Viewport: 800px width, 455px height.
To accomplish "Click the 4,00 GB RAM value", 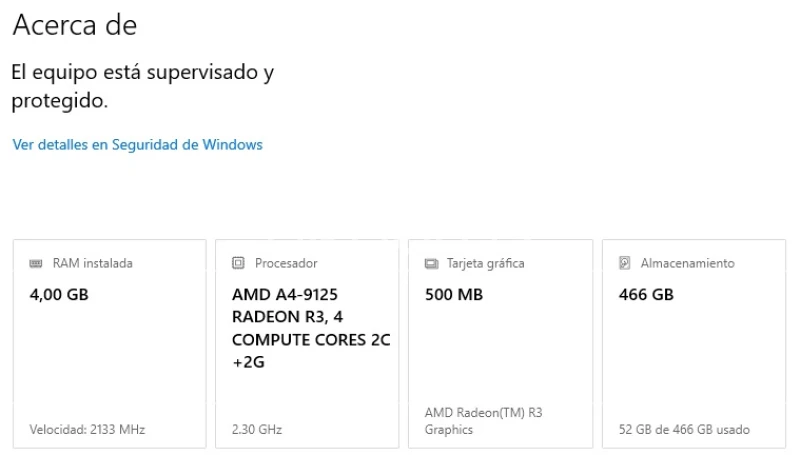I will tap(59, 295).
